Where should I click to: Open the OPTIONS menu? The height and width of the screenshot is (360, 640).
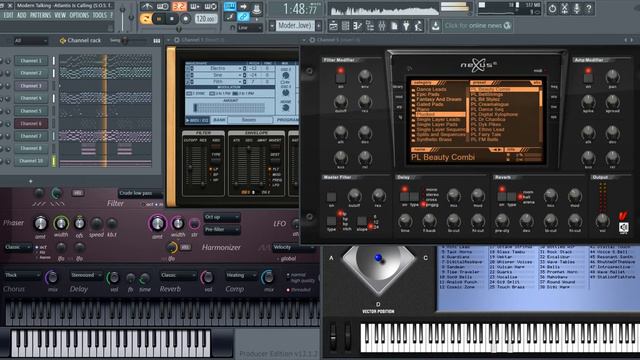pos(79,16)
